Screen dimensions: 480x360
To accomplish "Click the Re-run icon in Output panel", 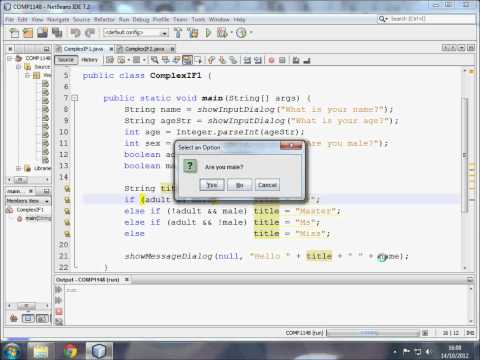I will (59, 289).
